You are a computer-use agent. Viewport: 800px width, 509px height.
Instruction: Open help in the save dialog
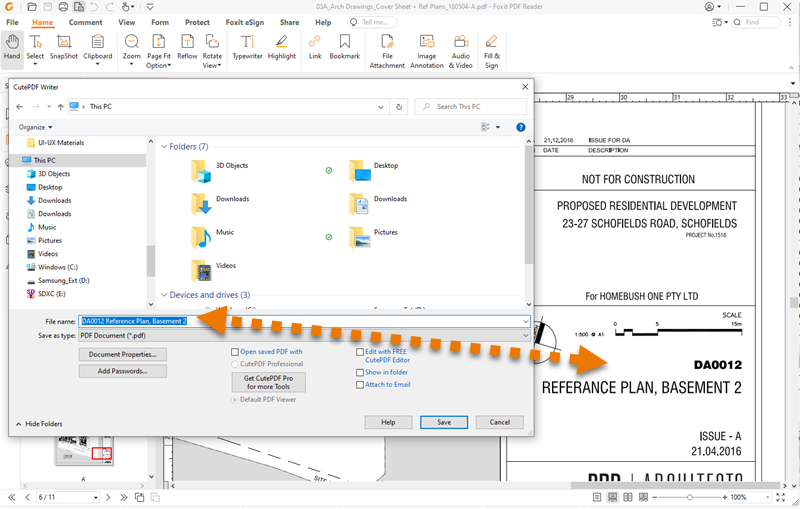(x=520, y=127)
